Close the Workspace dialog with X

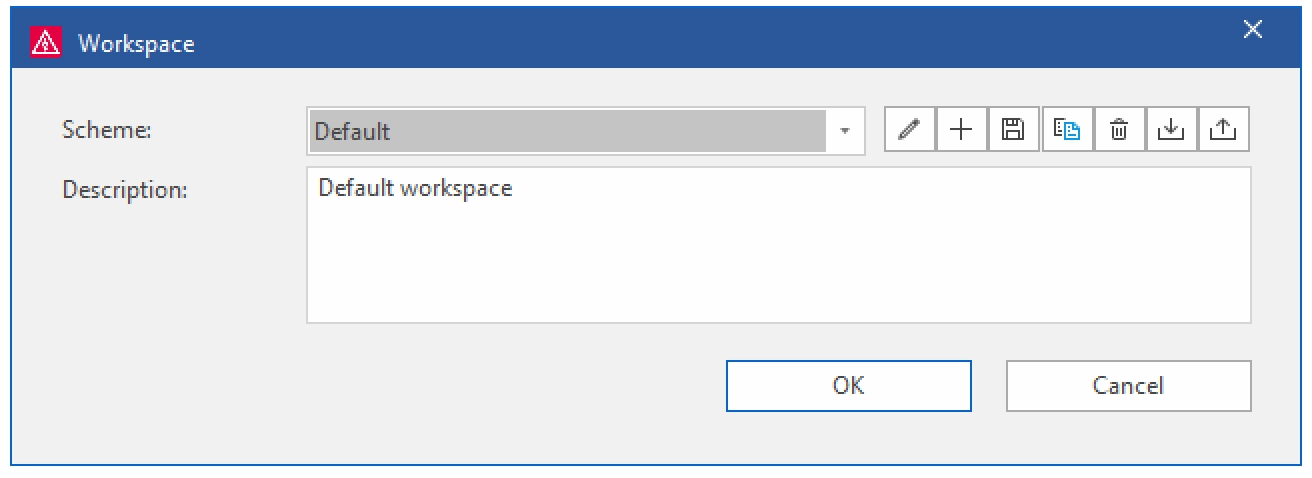[x=1252, y=30]
